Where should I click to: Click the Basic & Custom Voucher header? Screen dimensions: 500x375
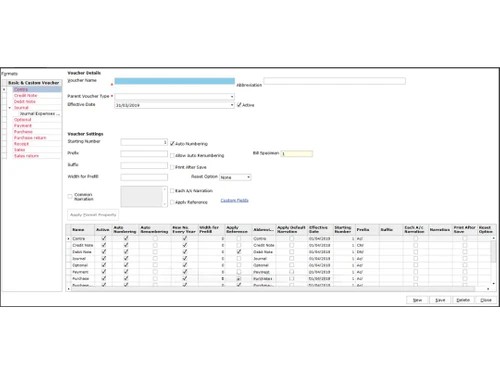coord(34,83)
